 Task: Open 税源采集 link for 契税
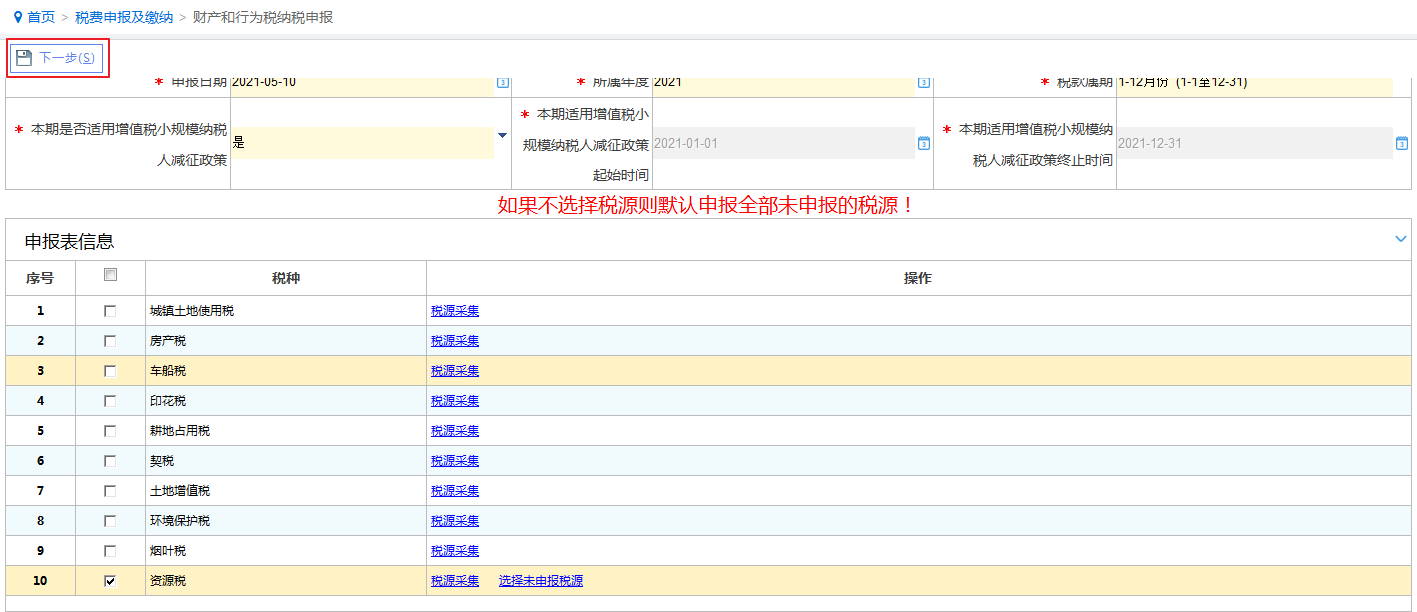click(455, 461)
